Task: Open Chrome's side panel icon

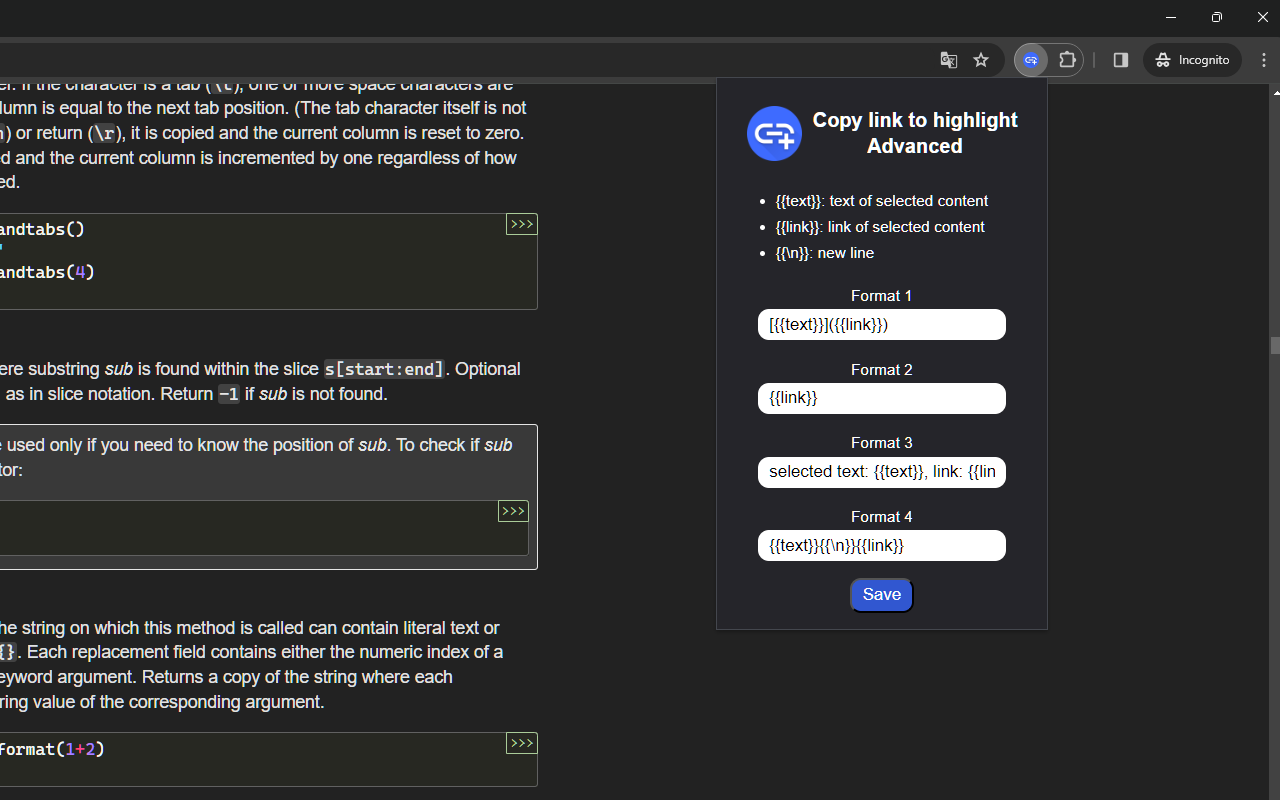Action: tap(1120, 60)
